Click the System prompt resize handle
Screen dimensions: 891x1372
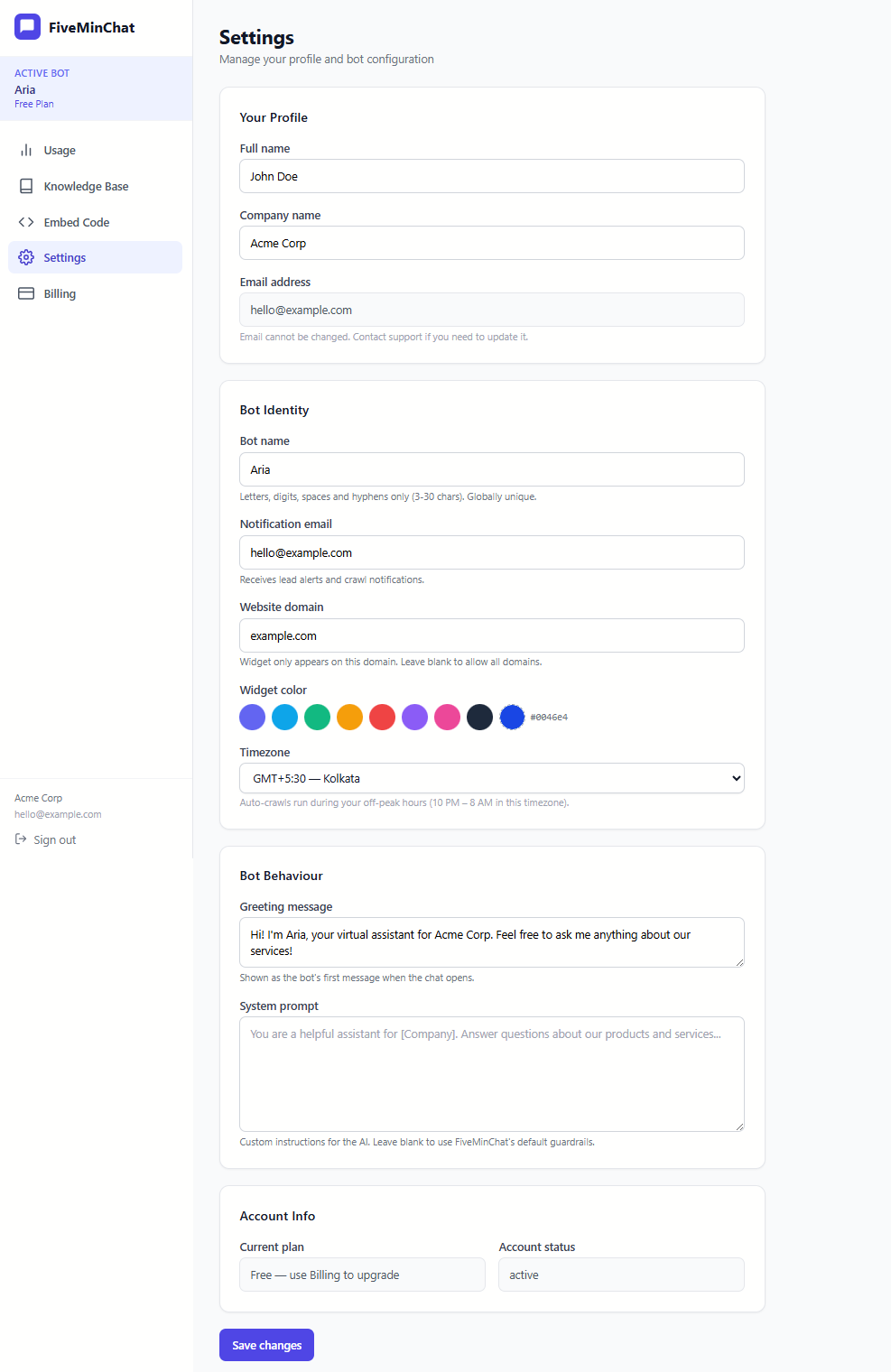pos(739,1126)
